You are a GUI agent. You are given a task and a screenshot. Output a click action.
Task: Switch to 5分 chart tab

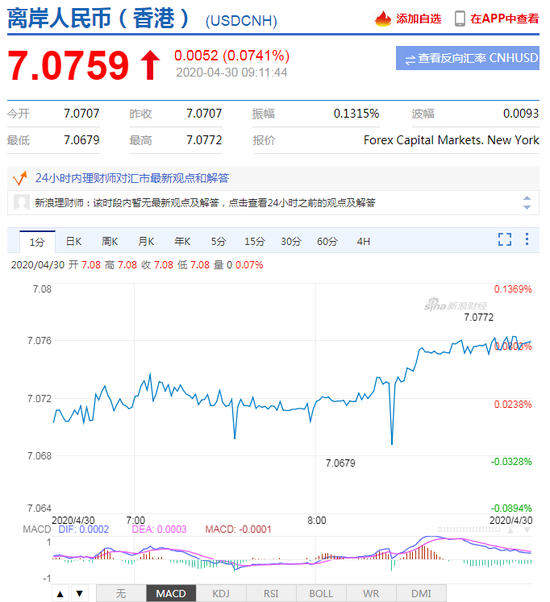click(x=218, y=241)
